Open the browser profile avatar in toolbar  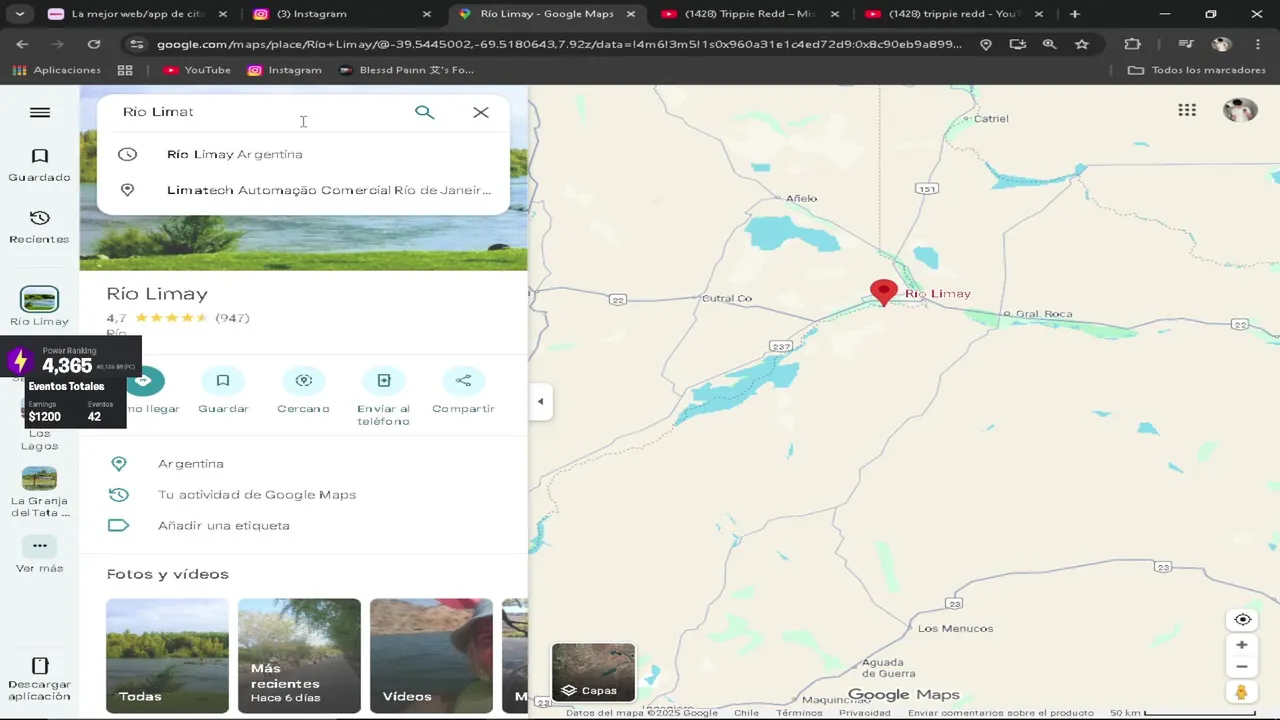pos(1221,44)
